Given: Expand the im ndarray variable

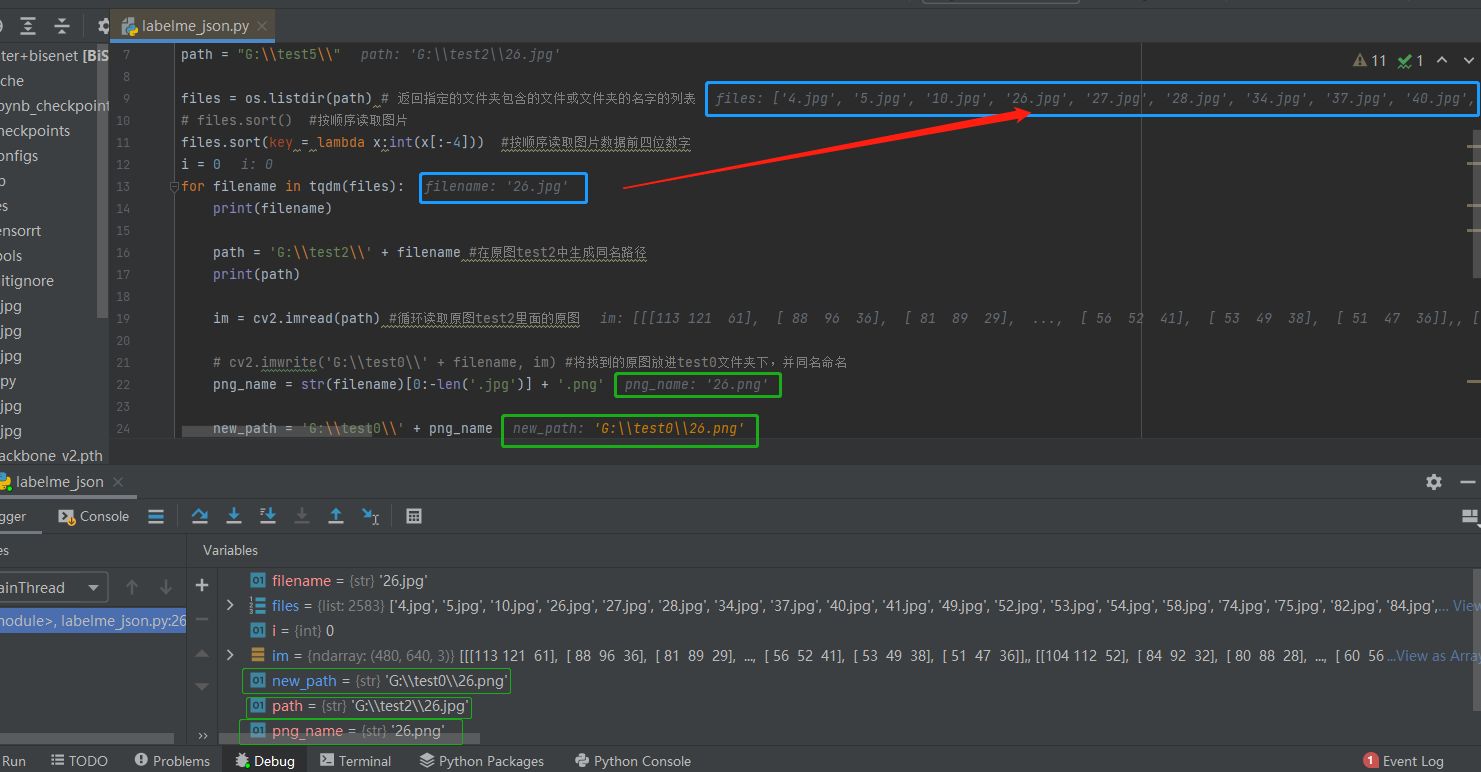Looking at the screenshot, I should click(x=231, y=655).
